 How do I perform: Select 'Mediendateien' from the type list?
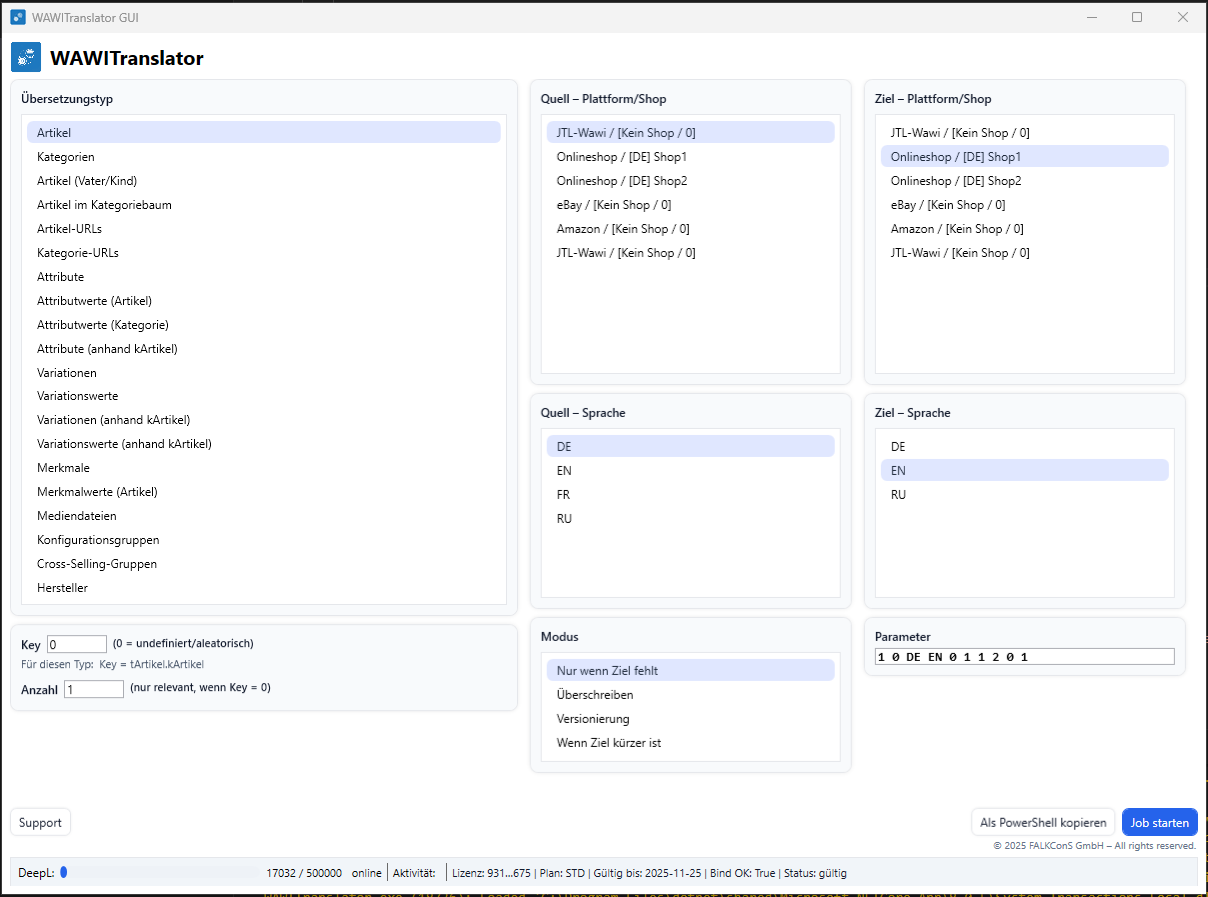click(77, 516)
